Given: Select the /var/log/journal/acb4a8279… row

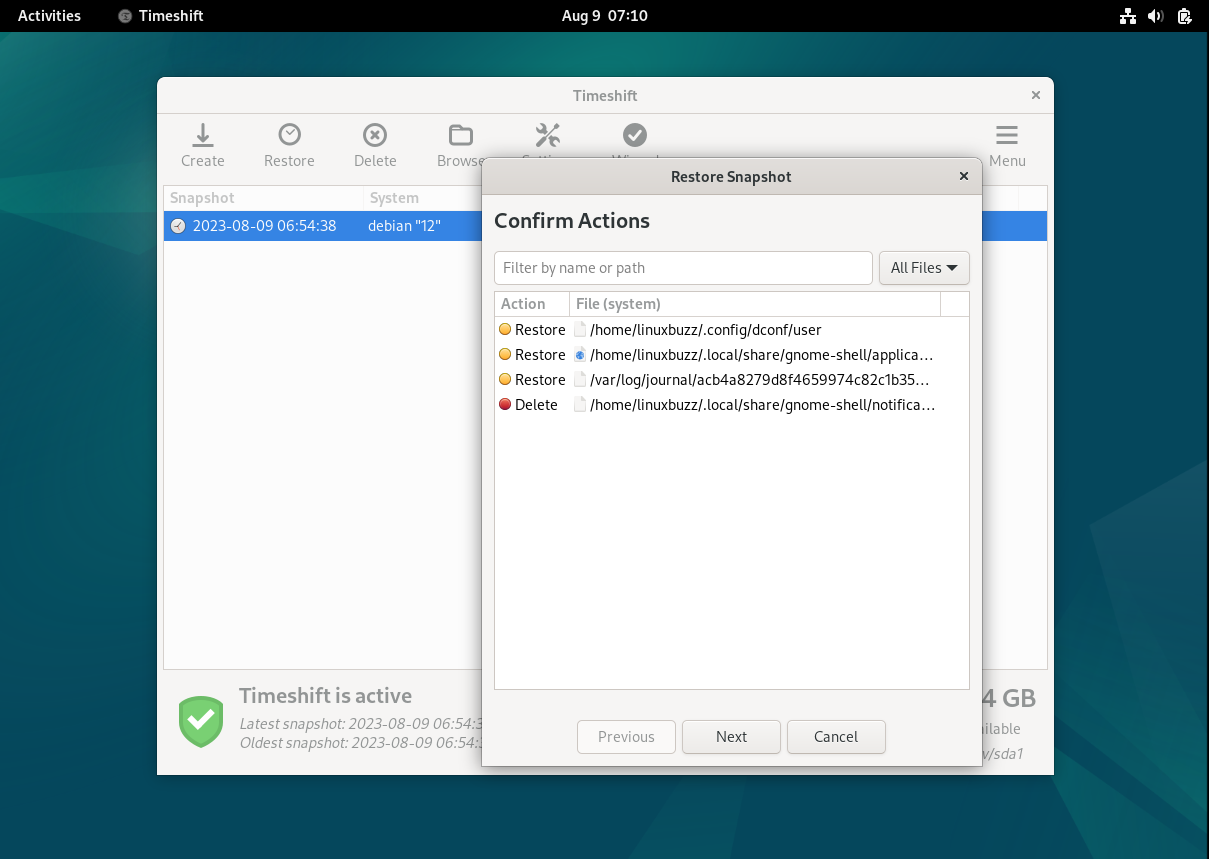Looking at the screenshot, I should (x=731, y=380).
